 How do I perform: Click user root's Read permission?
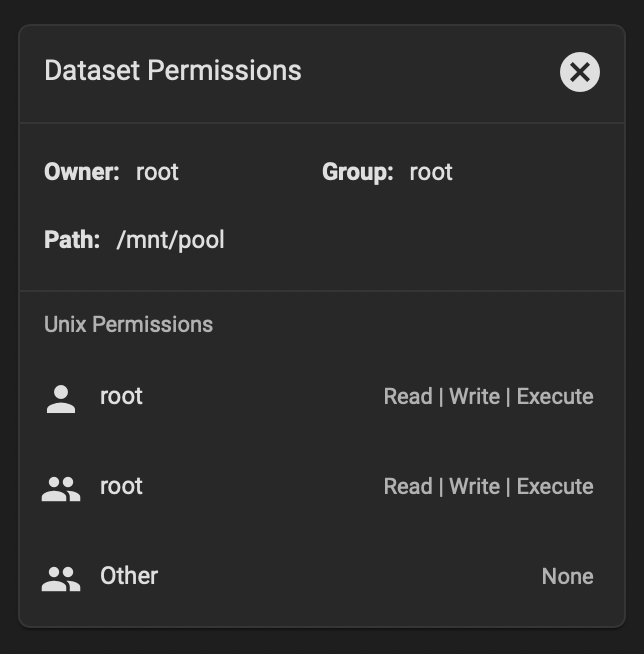pos(408,396)
